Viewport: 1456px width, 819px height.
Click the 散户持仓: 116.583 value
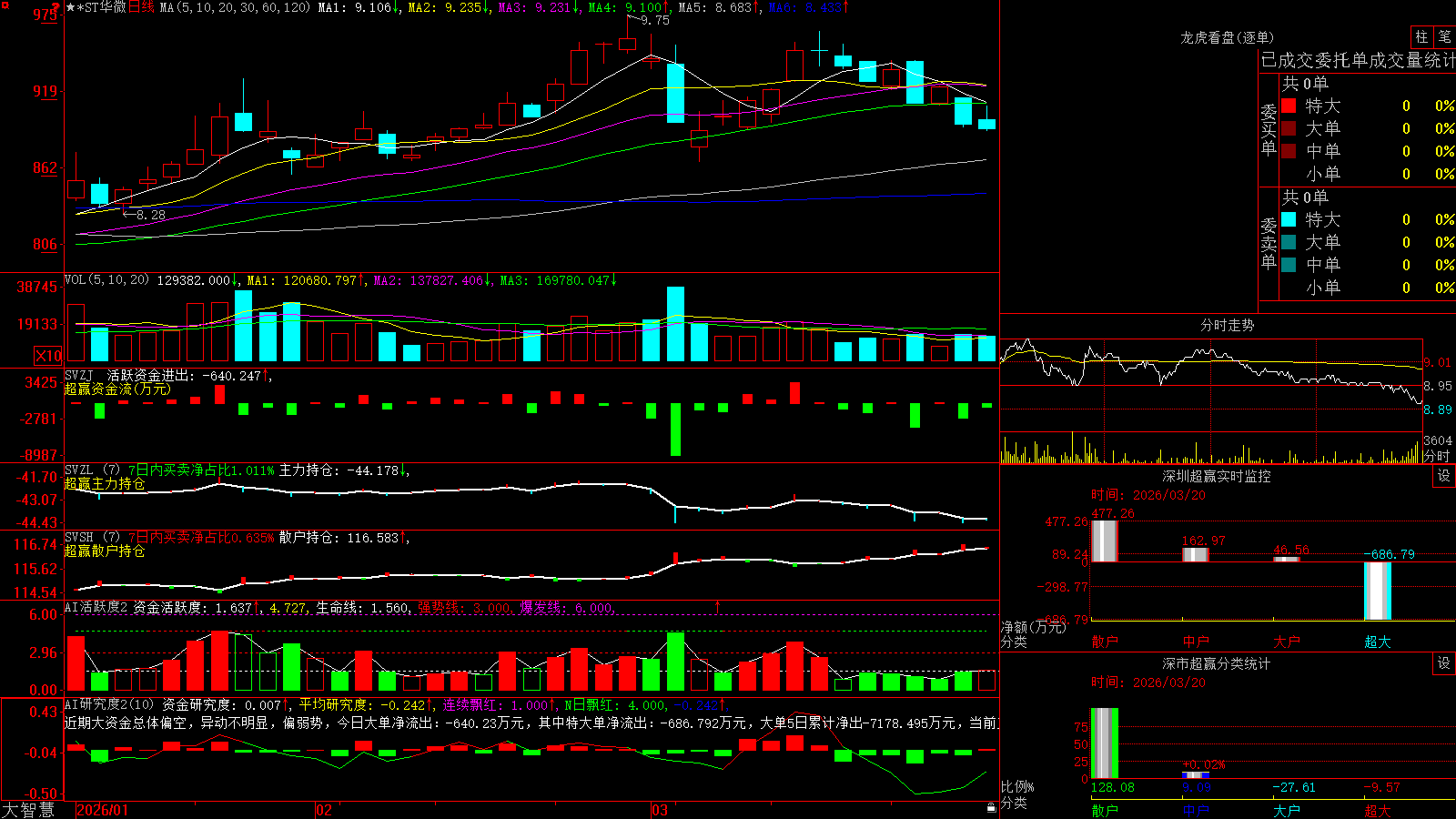339,538
